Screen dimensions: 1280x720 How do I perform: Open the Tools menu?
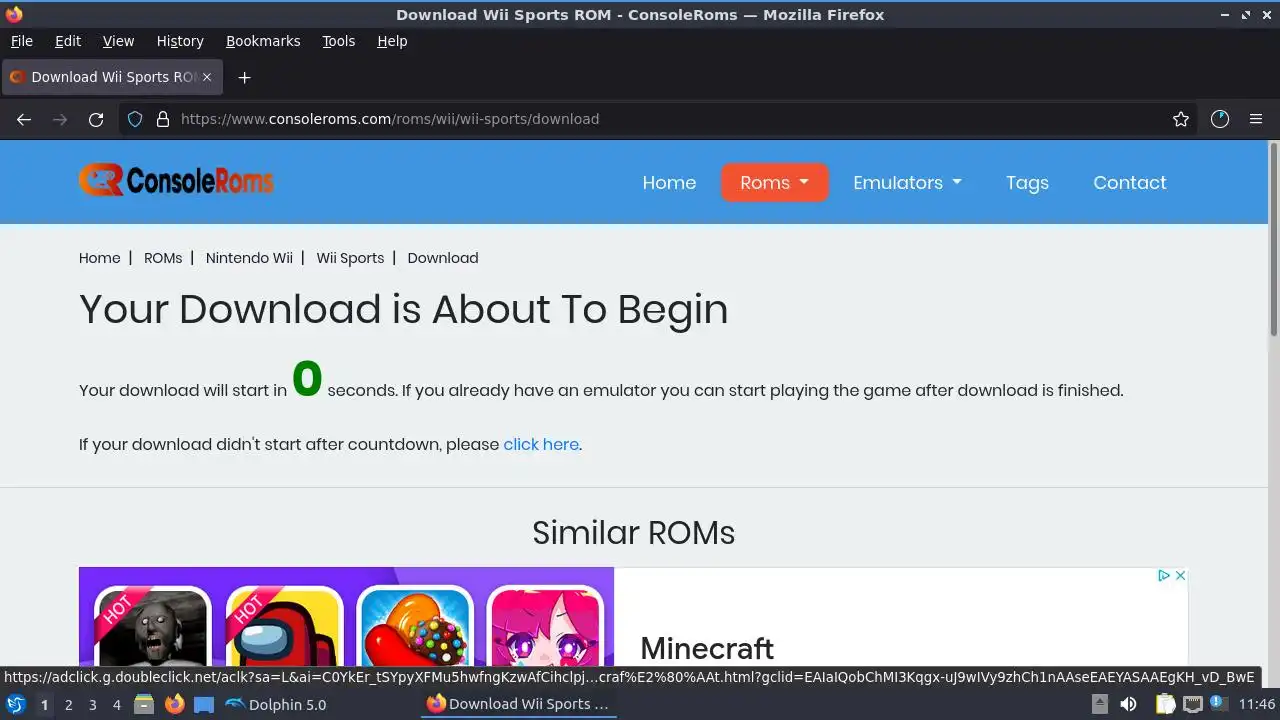(x=338, y=41)
